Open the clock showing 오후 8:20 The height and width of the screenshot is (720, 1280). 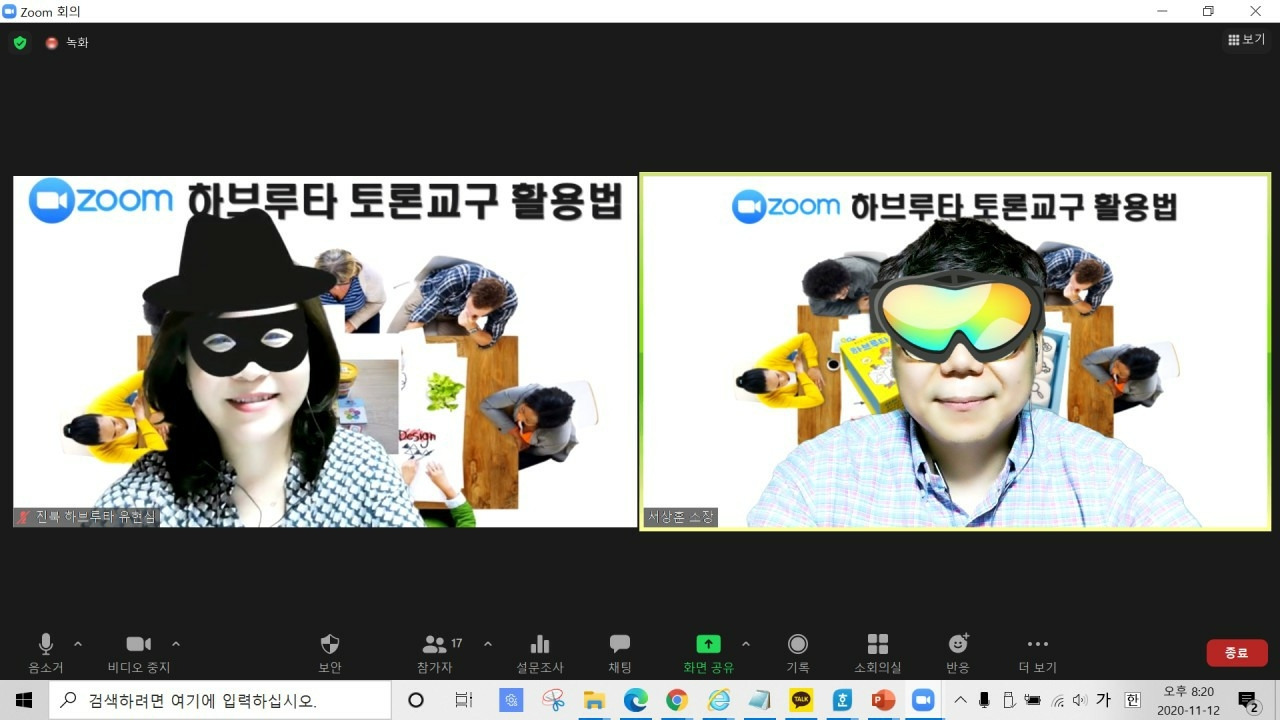[1187, 700]
